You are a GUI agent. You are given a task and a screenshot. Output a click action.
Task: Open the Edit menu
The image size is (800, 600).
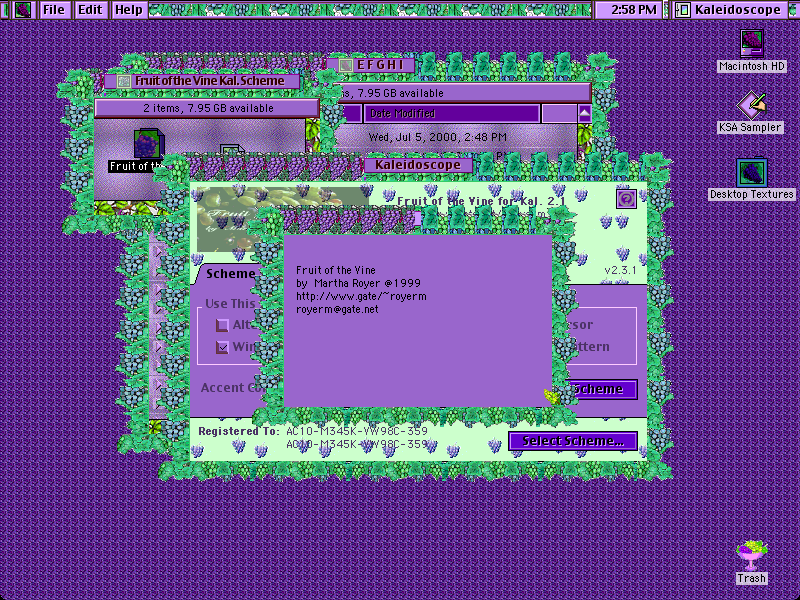click(90, 10)
